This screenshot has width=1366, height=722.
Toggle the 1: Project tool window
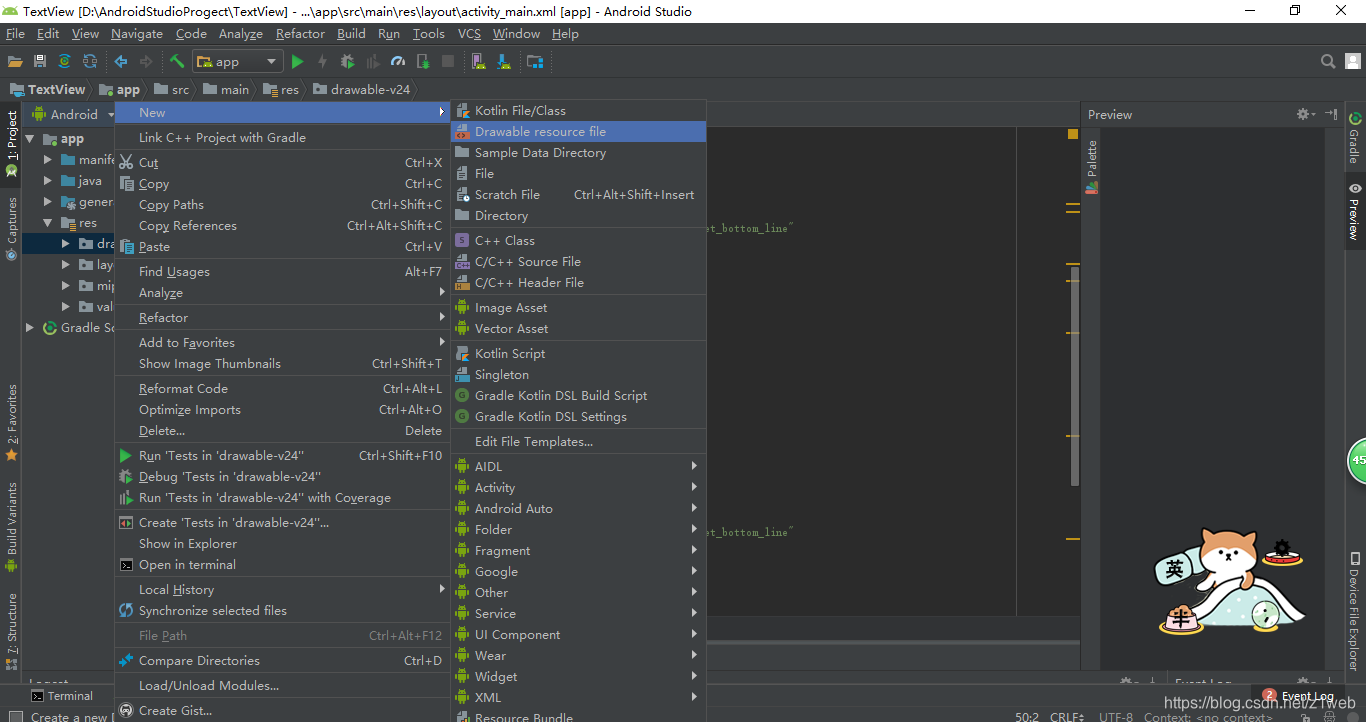click(11, 143)
